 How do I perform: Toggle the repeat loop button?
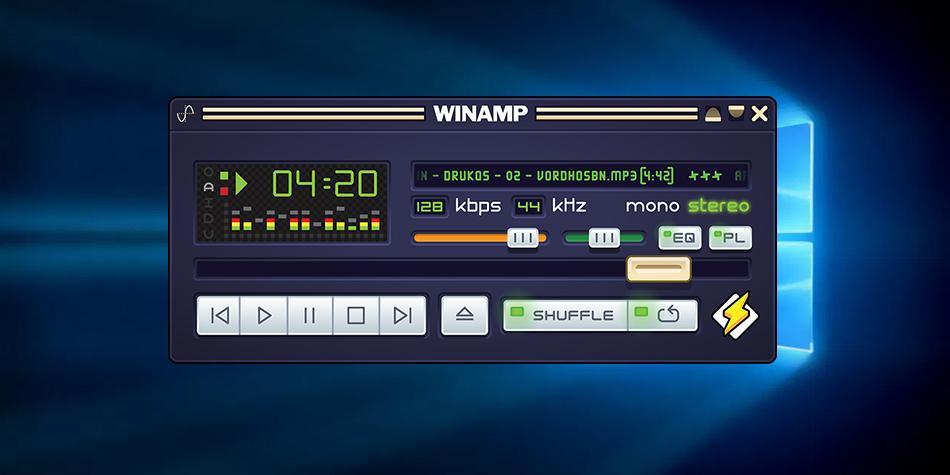pos(663,315)
